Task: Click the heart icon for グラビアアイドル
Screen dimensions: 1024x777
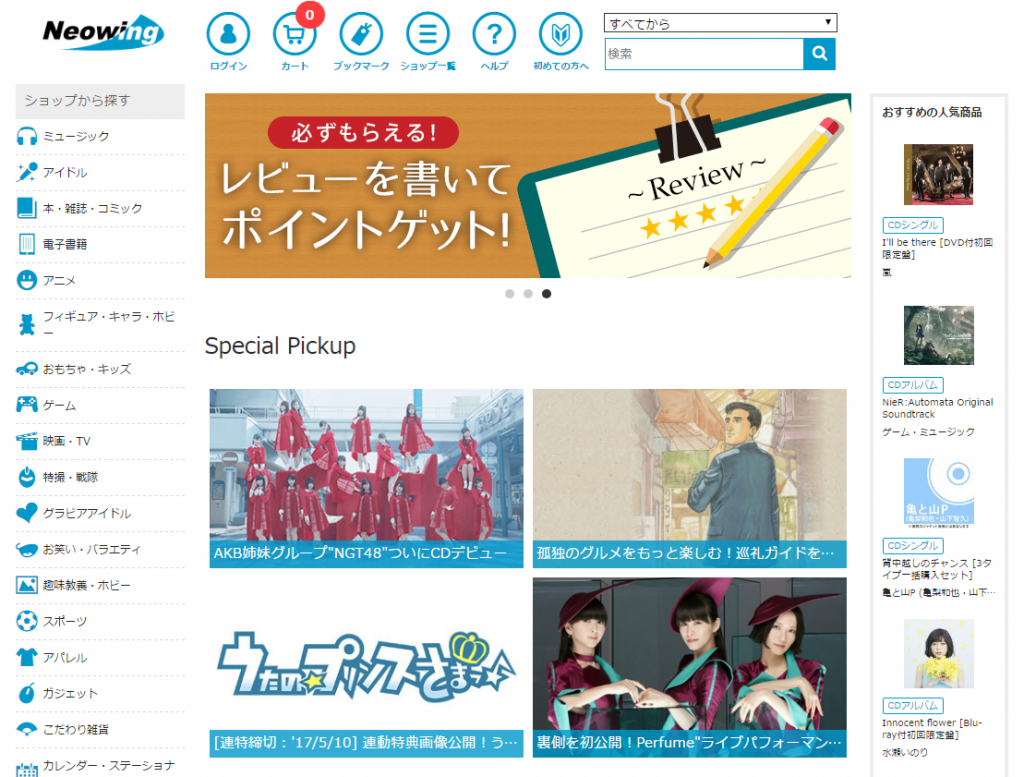Action: coord(27,513)
